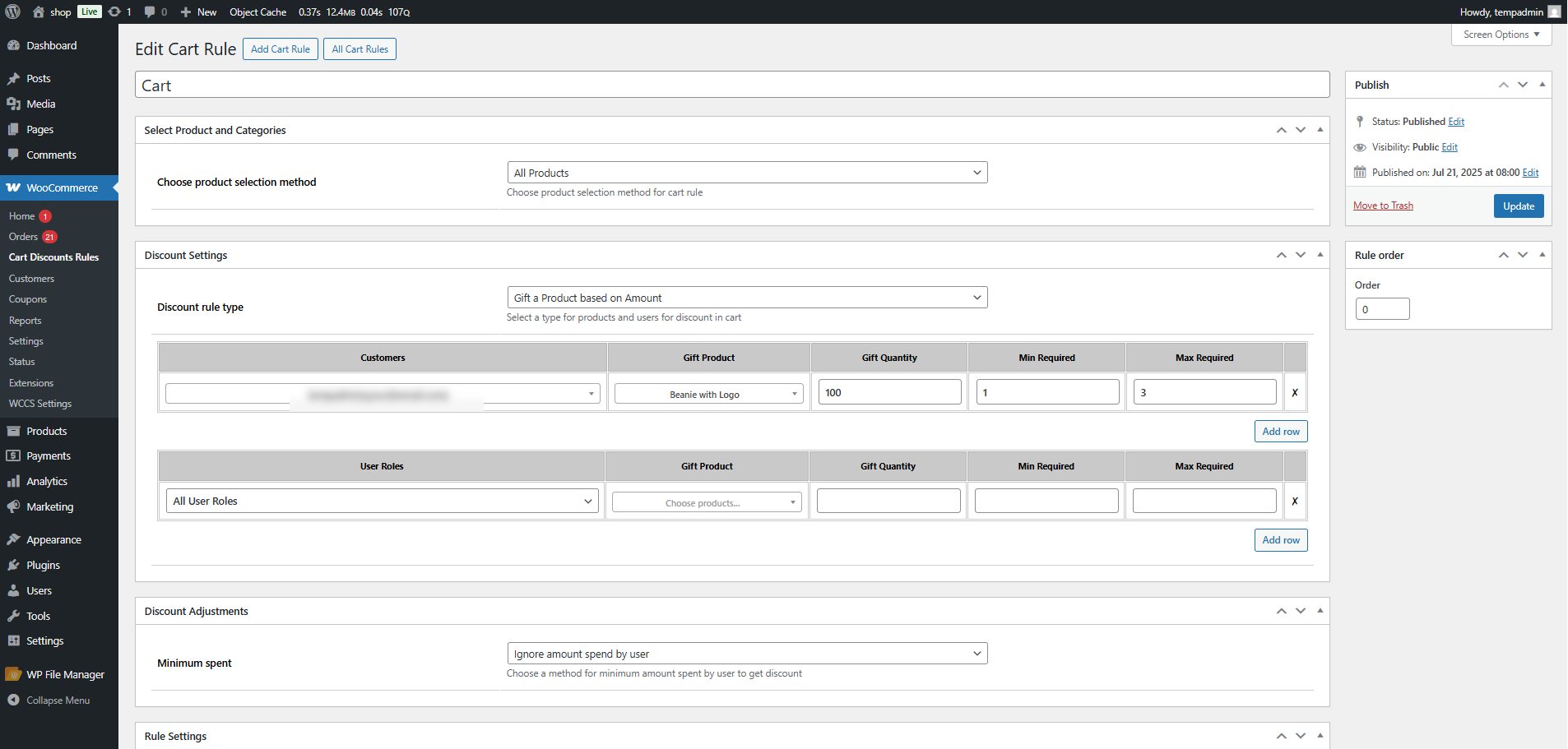Screen dimensions: 1568x749
Task: Click the Gift Quantity field containing 100
Action: 889,392
